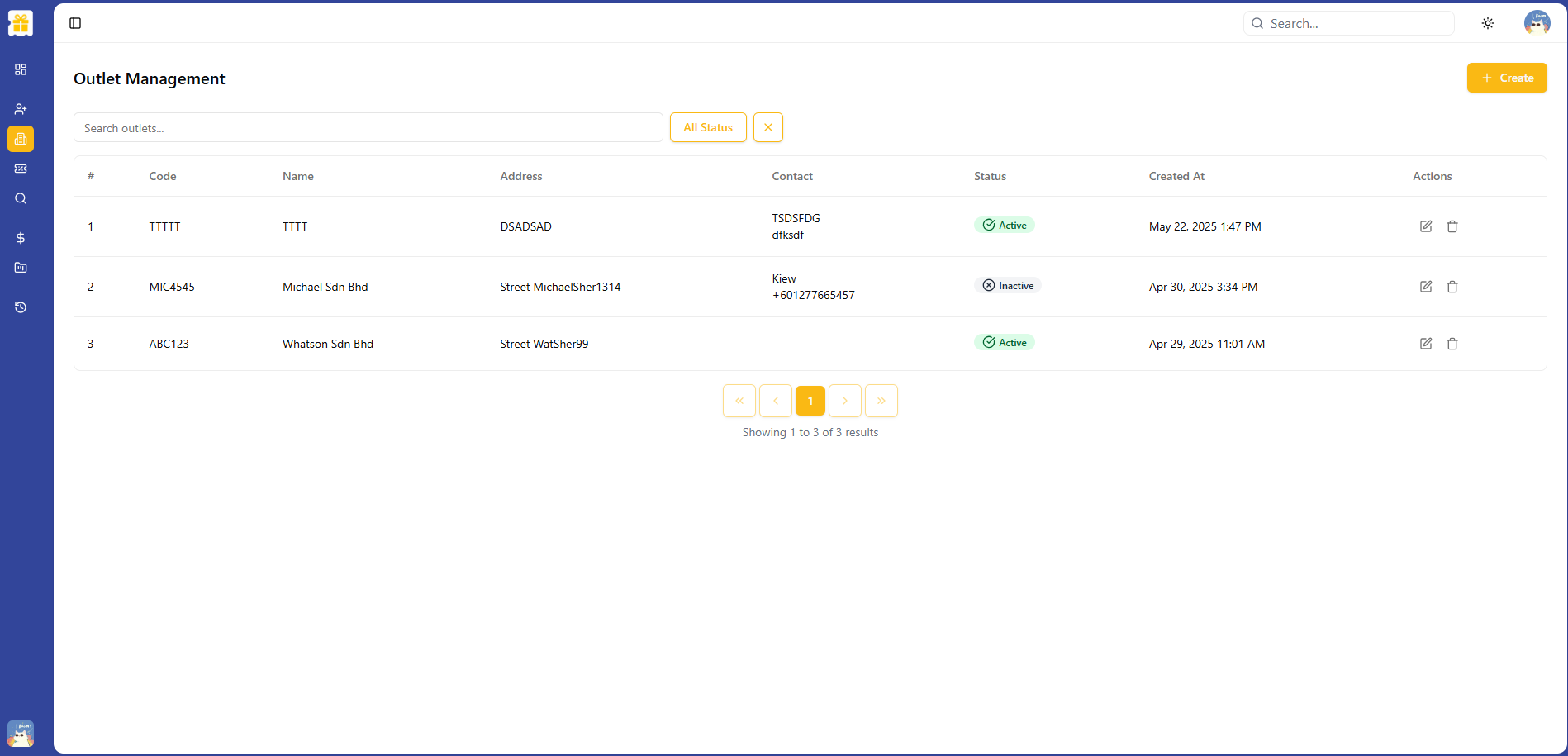Select the dollar payments icon in sidebar

coord(21,238)
